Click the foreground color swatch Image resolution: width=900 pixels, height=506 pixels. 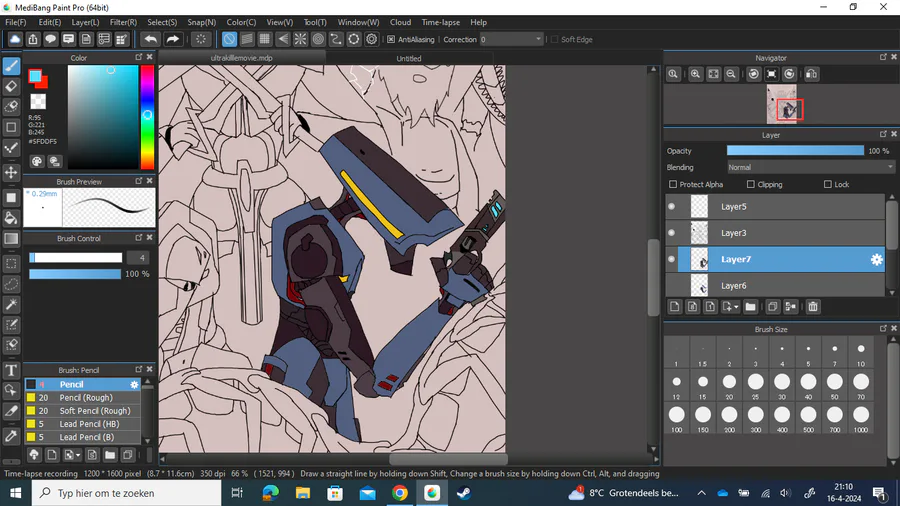coord(35,76)
